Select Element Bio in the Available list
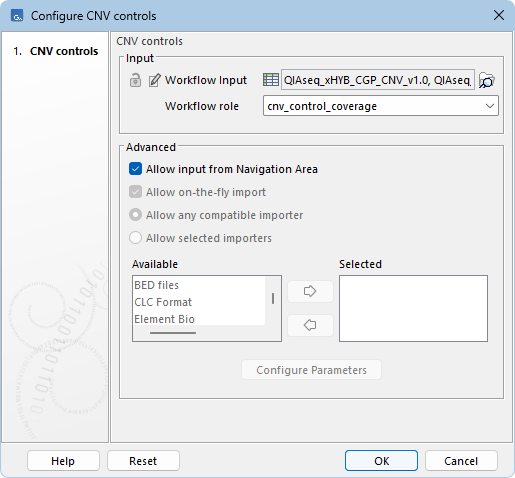515x478 pixels. [199, 319]
